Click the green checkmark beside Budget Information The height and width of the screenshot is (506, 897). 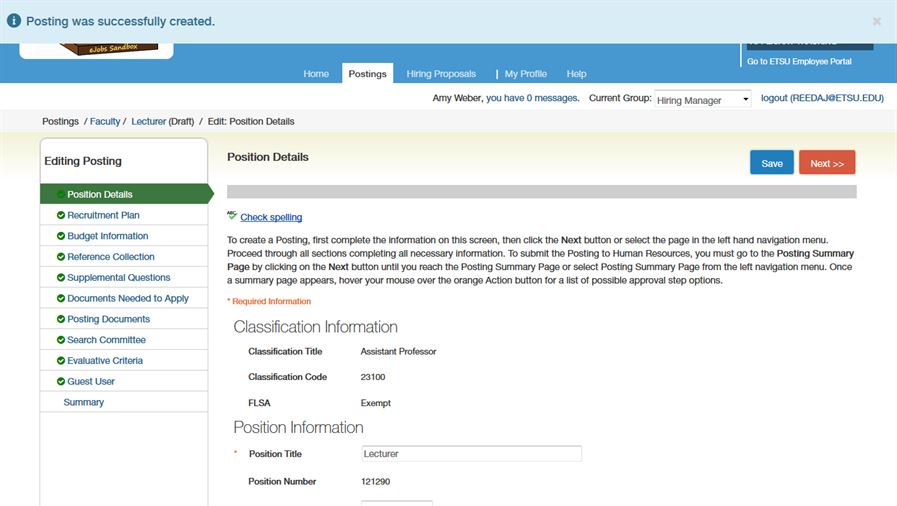pos(61,236)
